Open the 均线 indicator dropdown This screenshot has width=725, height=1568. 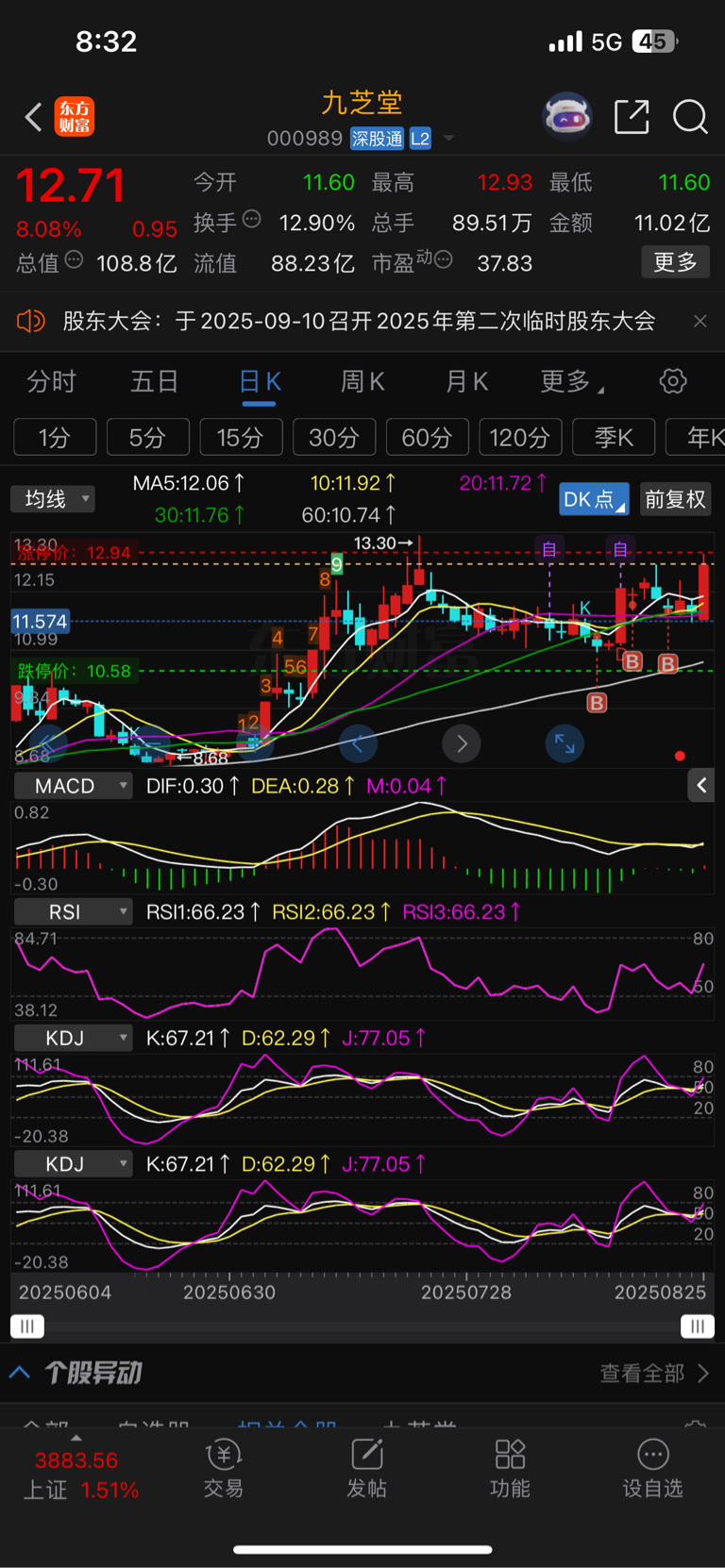53,499
